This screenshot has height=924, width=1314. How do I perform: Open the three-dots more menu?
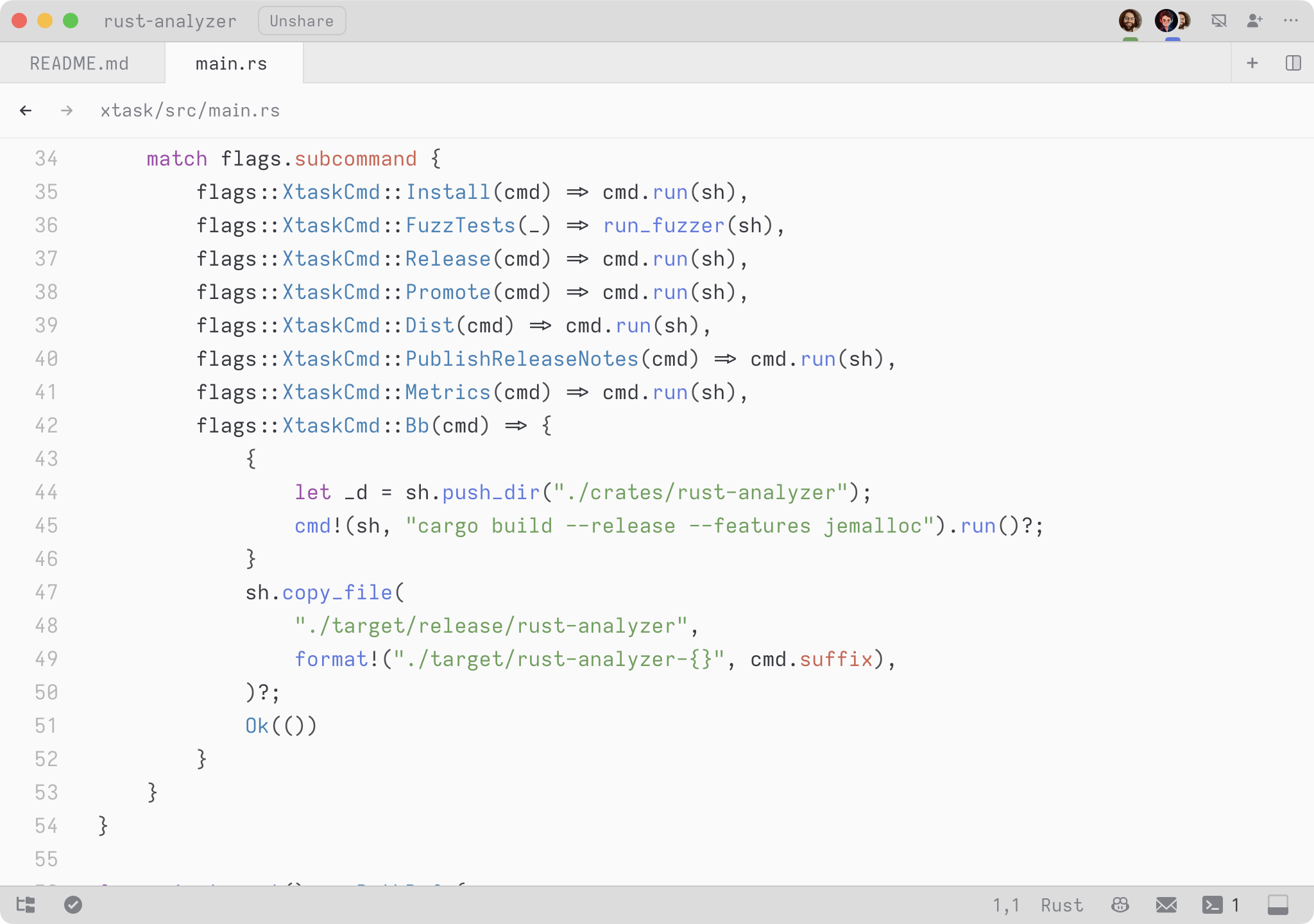pos(1290,21)
